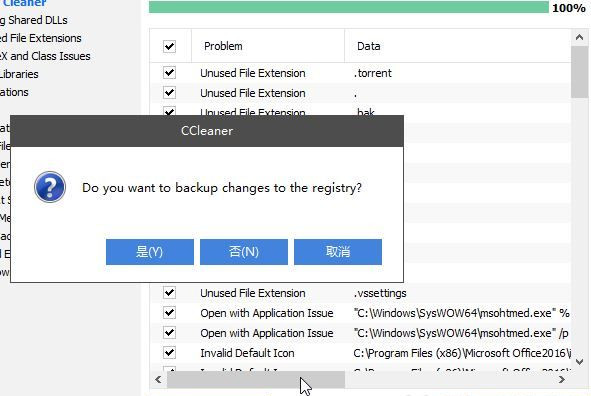Click the 是(Y) button to backup registry
The image size is (591, 396).
(150, 252)
